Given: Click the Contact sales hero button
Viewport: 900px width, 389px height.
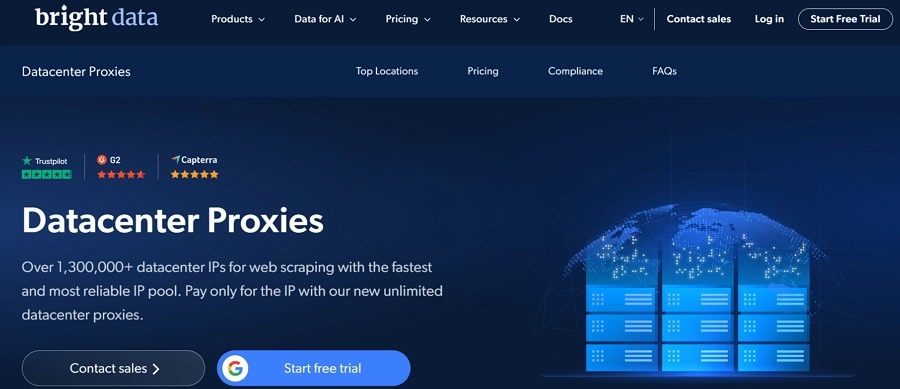Looking at the screenshot, I should tap(113, 368).
